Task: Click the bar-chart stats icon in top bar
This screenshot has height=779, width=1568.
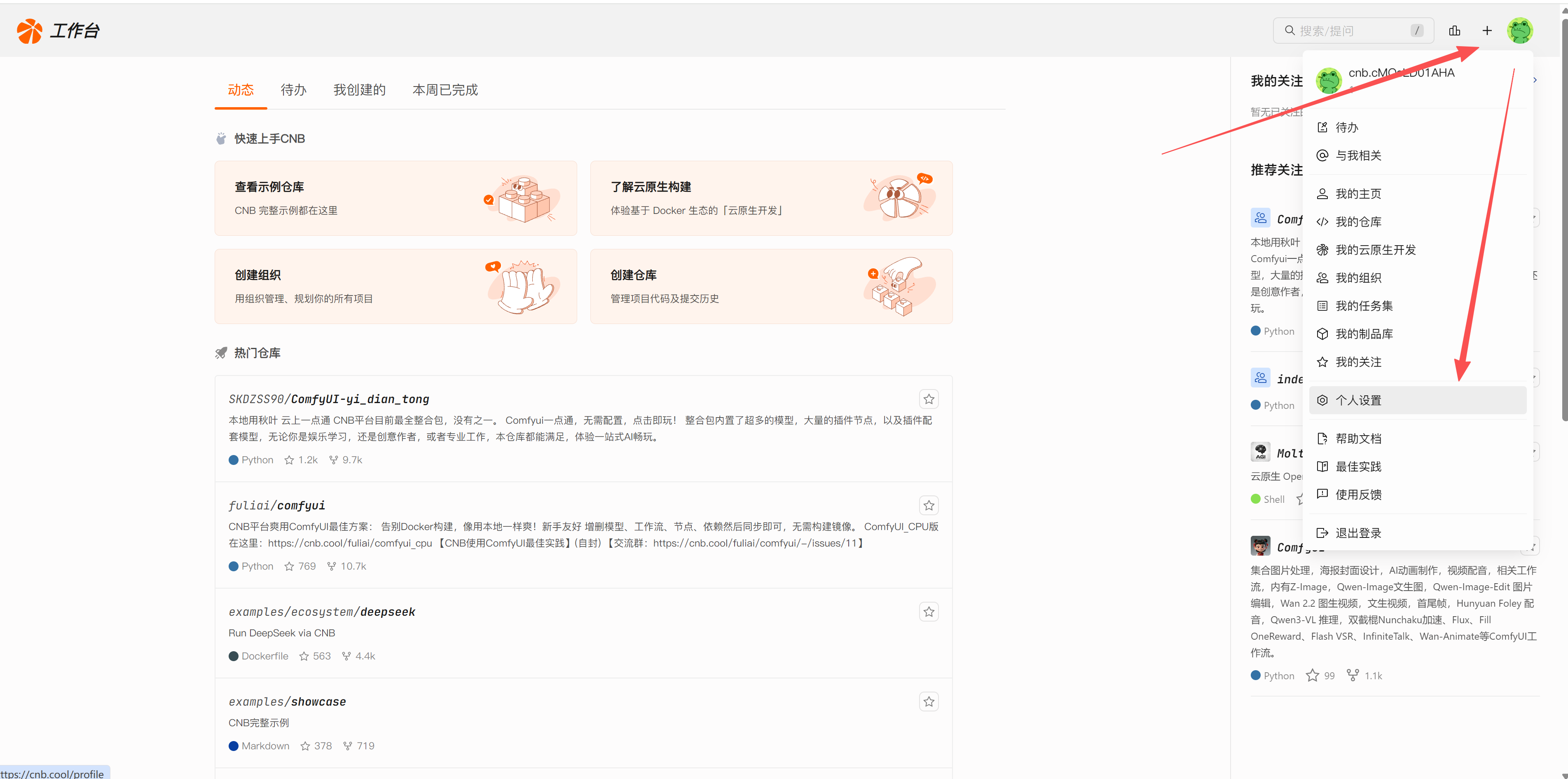Action: pos(1456,31)
